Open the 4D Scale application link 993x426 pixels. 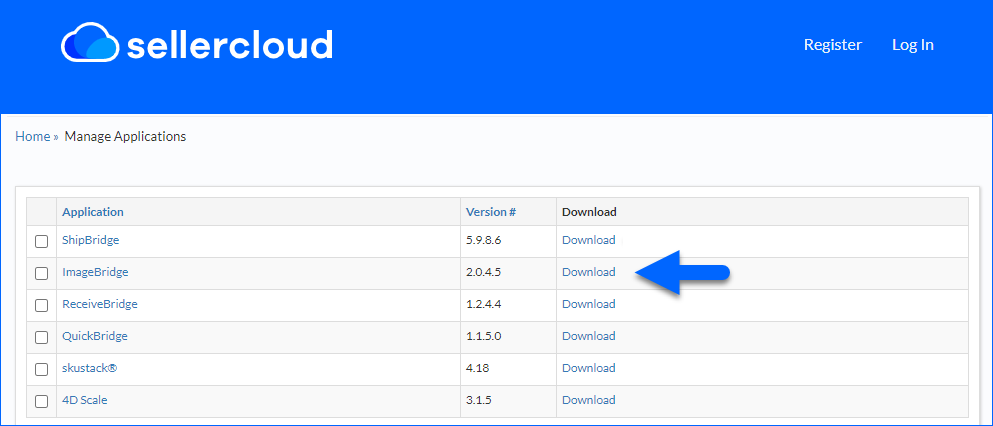84,400
